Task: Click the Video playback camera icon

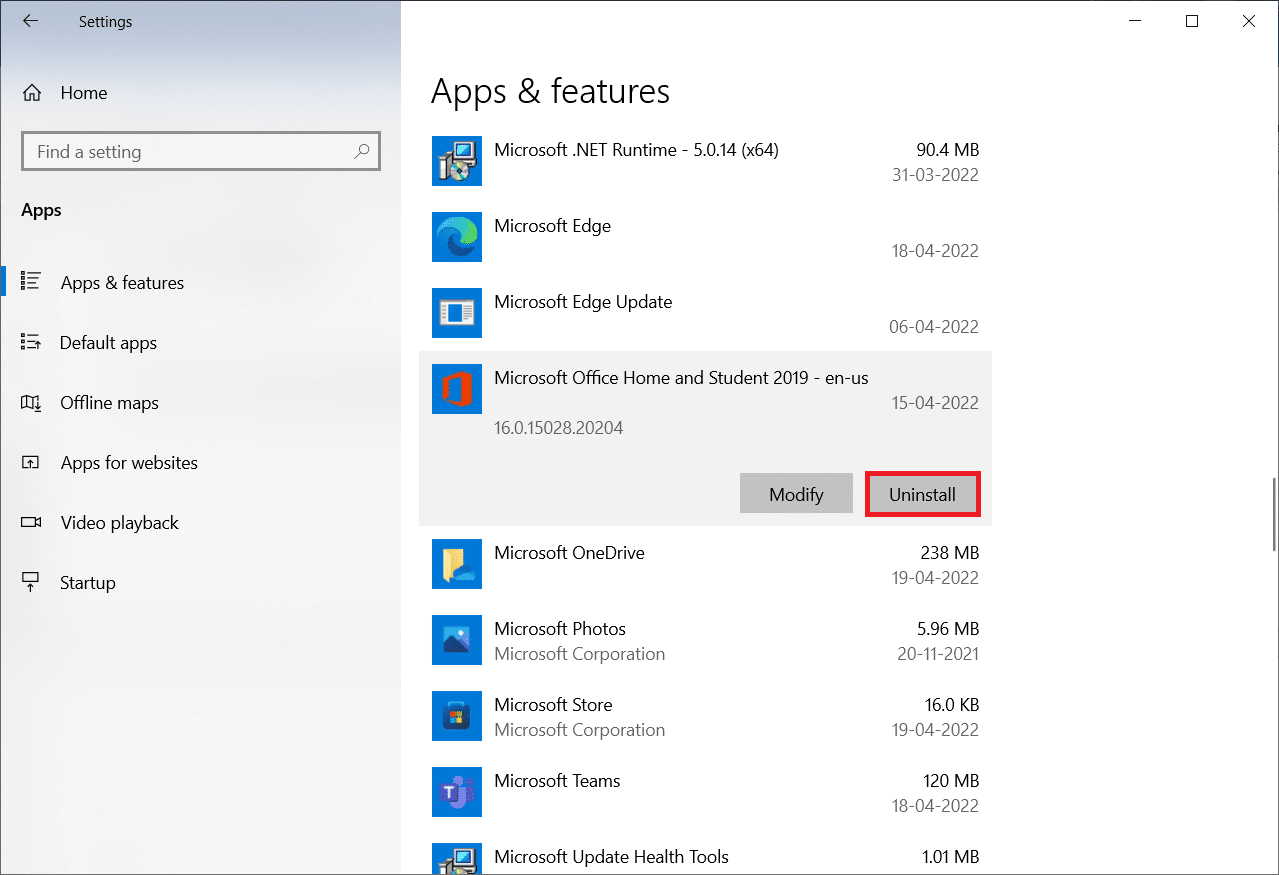Action: point(30,523)
